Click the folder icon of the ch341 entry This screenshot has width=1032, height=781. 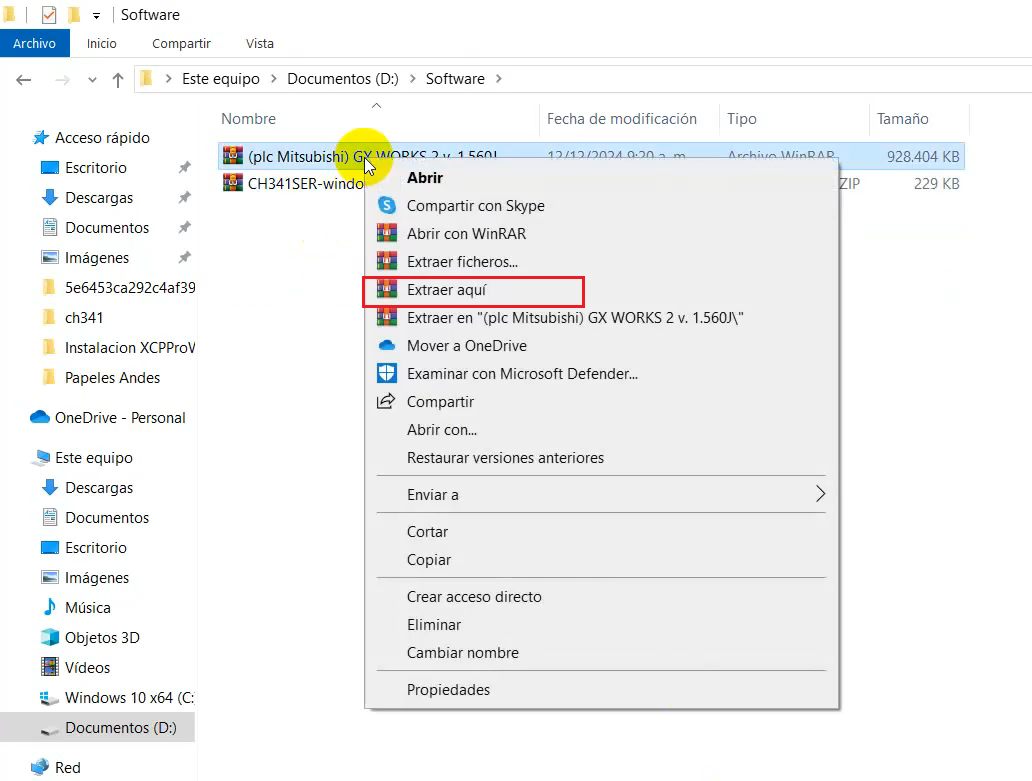click(49, 317)
